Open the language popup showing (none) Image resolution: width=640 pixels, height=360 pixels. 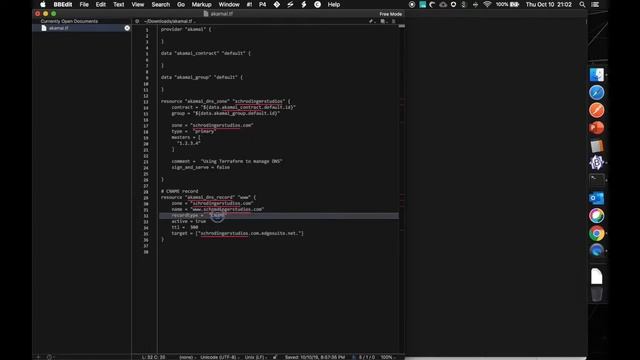(x=187, y=357)
